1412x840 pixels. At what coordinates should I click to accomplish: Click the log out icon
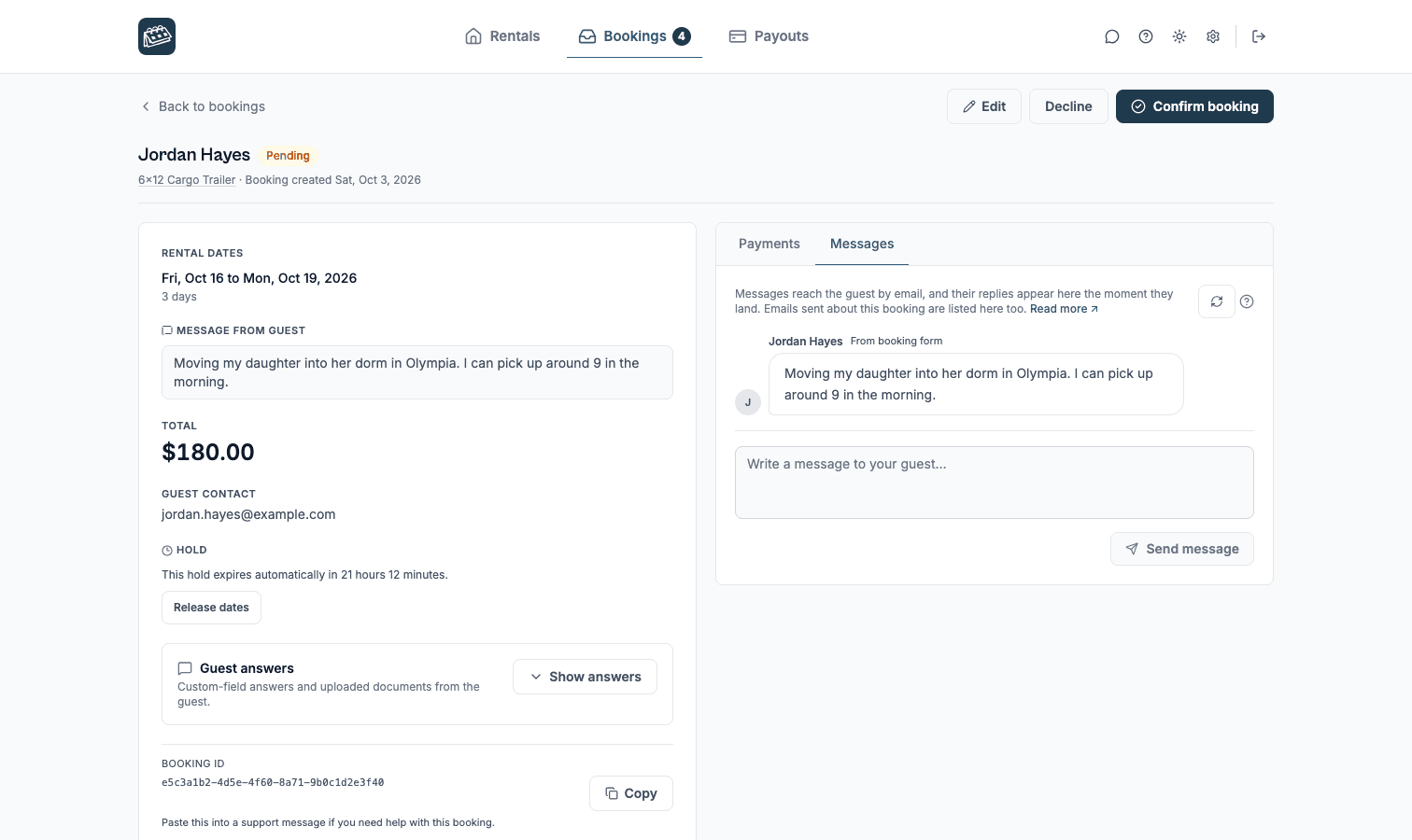pyautogui.click(x=1259, y=36)
